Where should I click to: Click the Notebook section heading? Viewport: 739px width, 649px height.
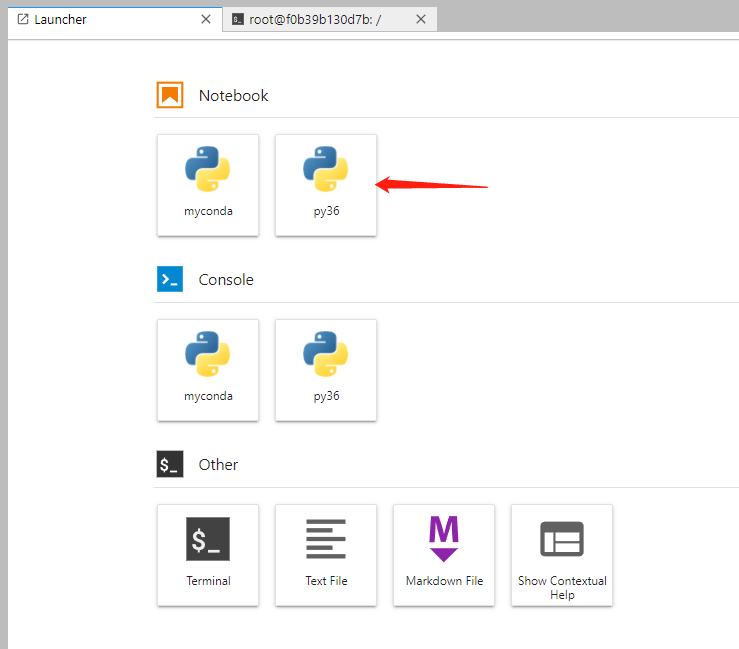[233, 96]
